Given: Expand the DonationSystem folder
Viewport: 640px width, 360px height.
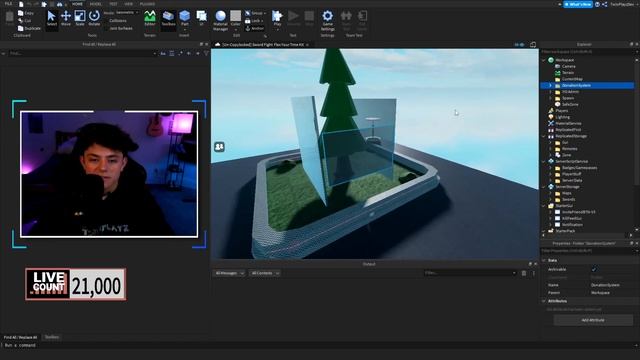Looking at the screenshot, I should (x=550, y=85).
